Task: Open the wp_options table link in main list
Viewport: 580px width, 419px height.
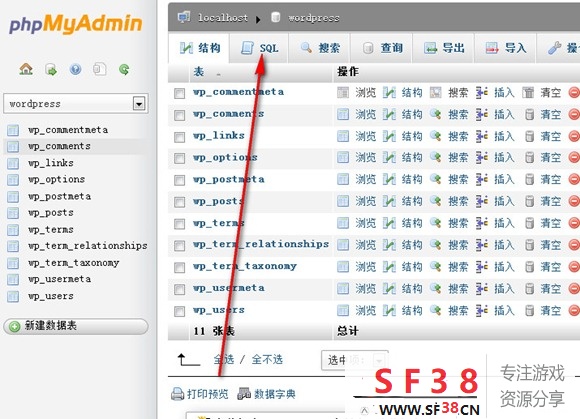Action: point(225,158)
